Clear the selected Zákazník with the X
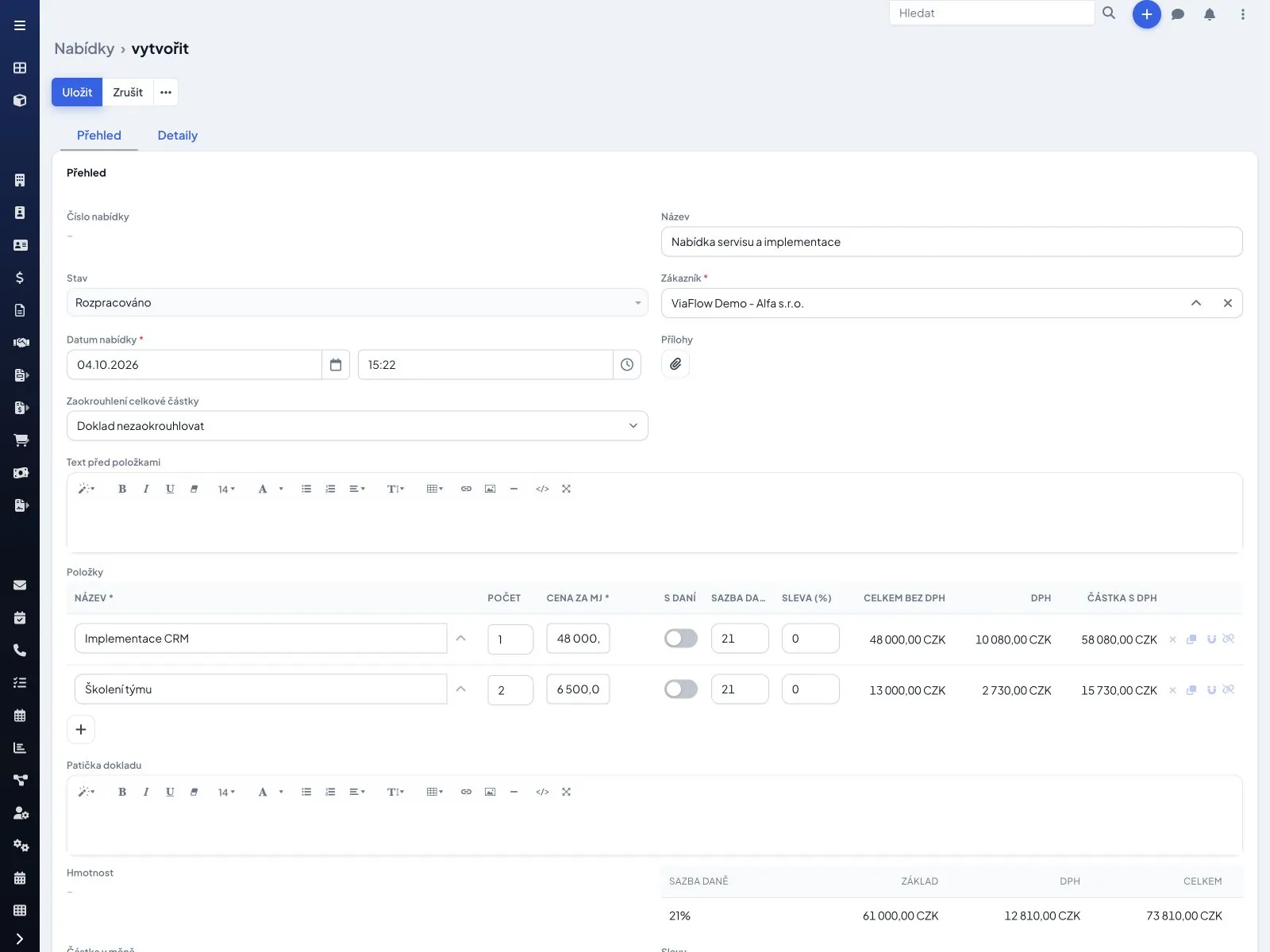 (1228, 303)
